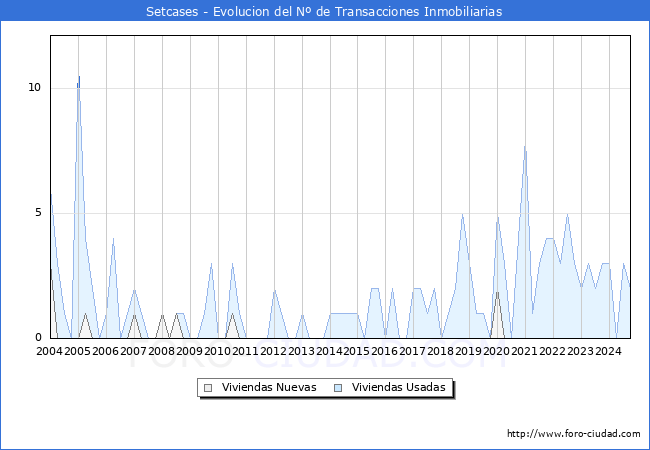Click the 2021 peak of used housing
Image resolution: width=650 pixels, height=450 pixels.
tap(525, 148)
